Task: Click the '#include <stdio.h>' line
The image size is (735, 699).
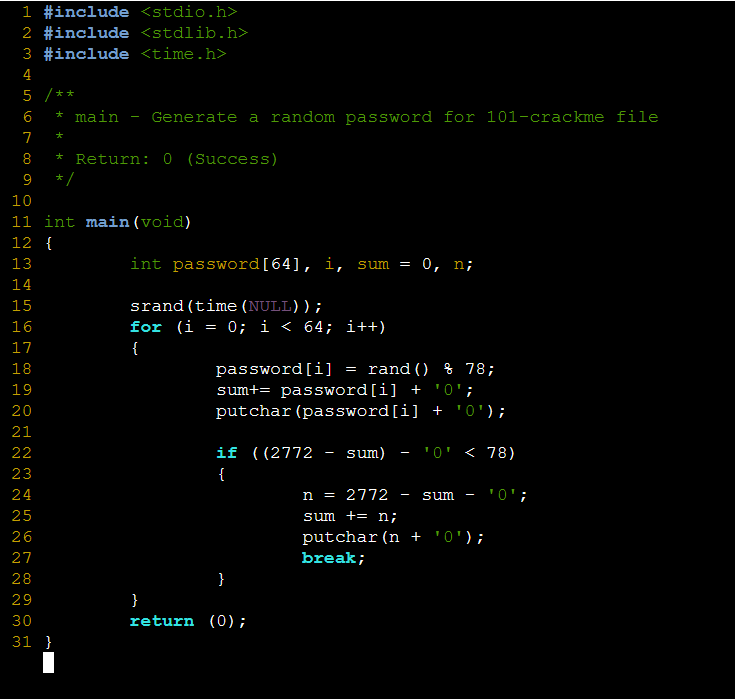Action: pos(141,12)
